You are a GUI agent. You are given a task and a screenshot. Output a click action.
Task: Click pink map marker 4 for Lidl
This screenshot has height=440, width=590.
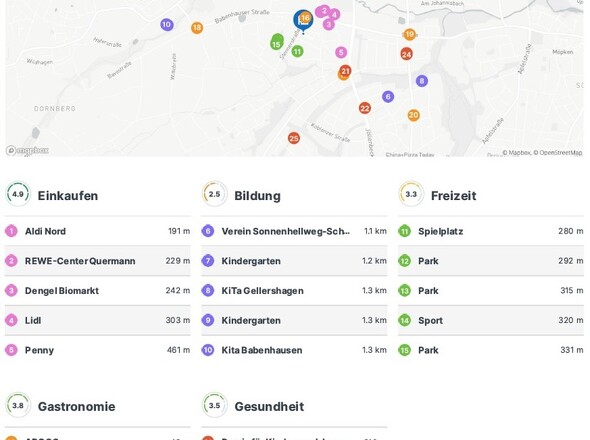334,15
